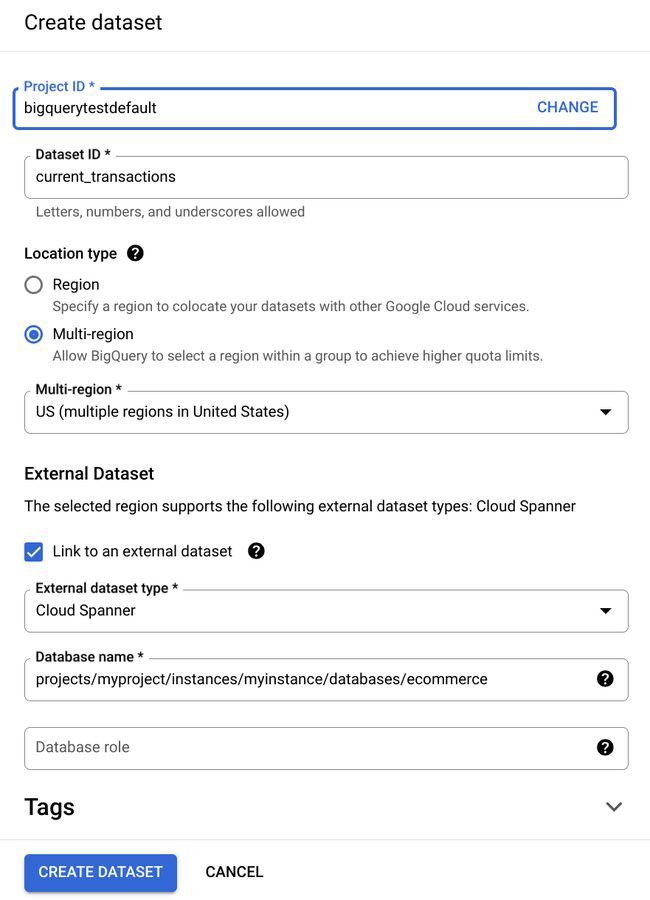Open the Location type help icon
Screen dimensions: 650x900
point(135,252)
